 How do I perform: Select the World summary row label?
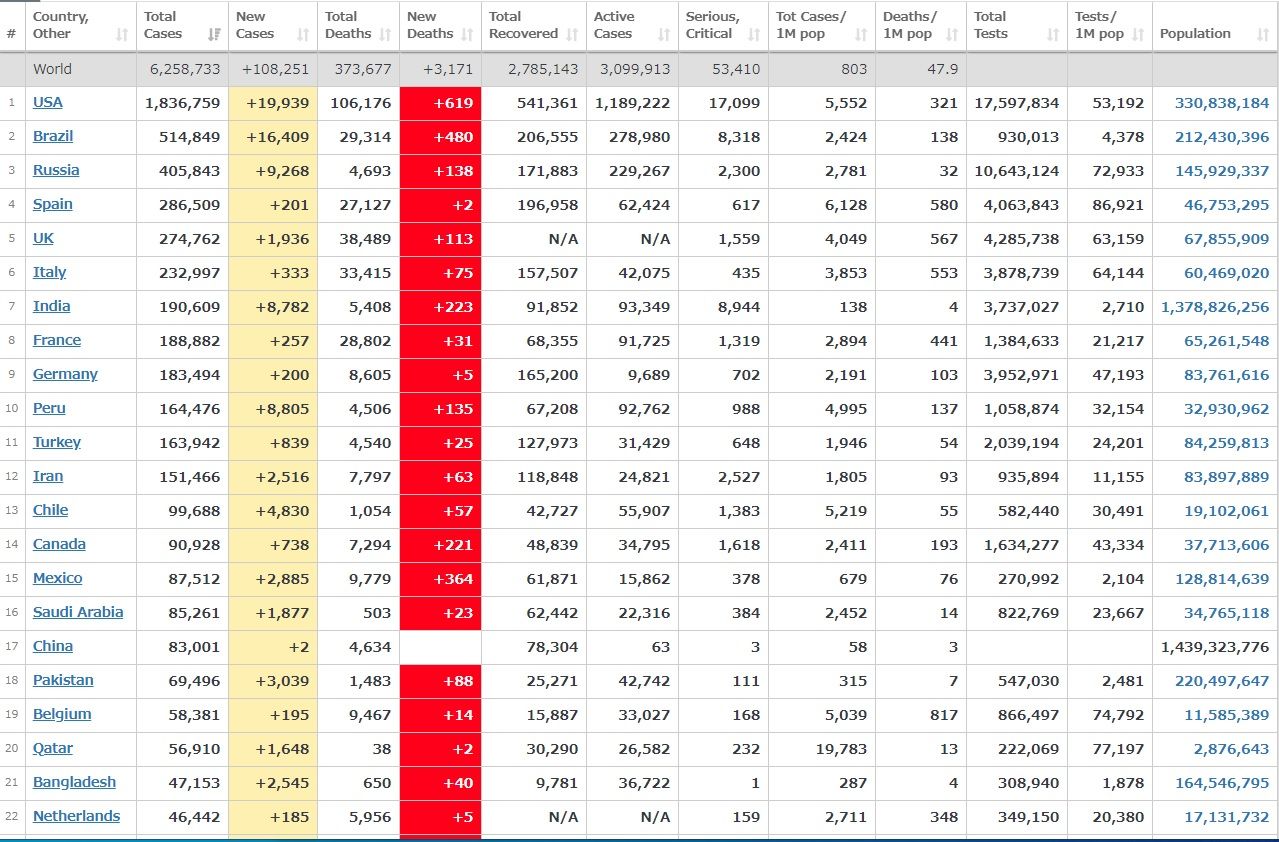click(x=52, y=69)
